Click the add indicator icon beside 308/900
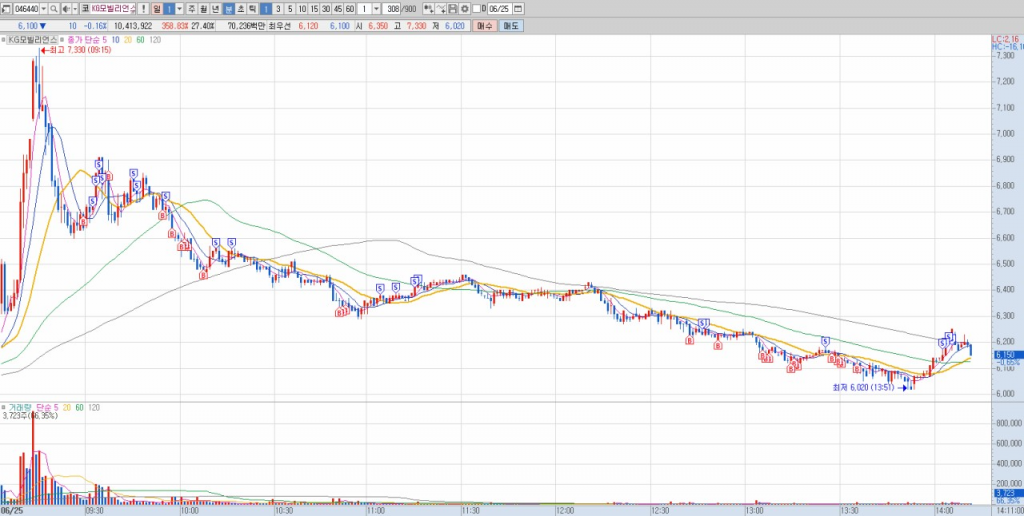Viewport: 1024px width, 516px height. tap(429, 8)
